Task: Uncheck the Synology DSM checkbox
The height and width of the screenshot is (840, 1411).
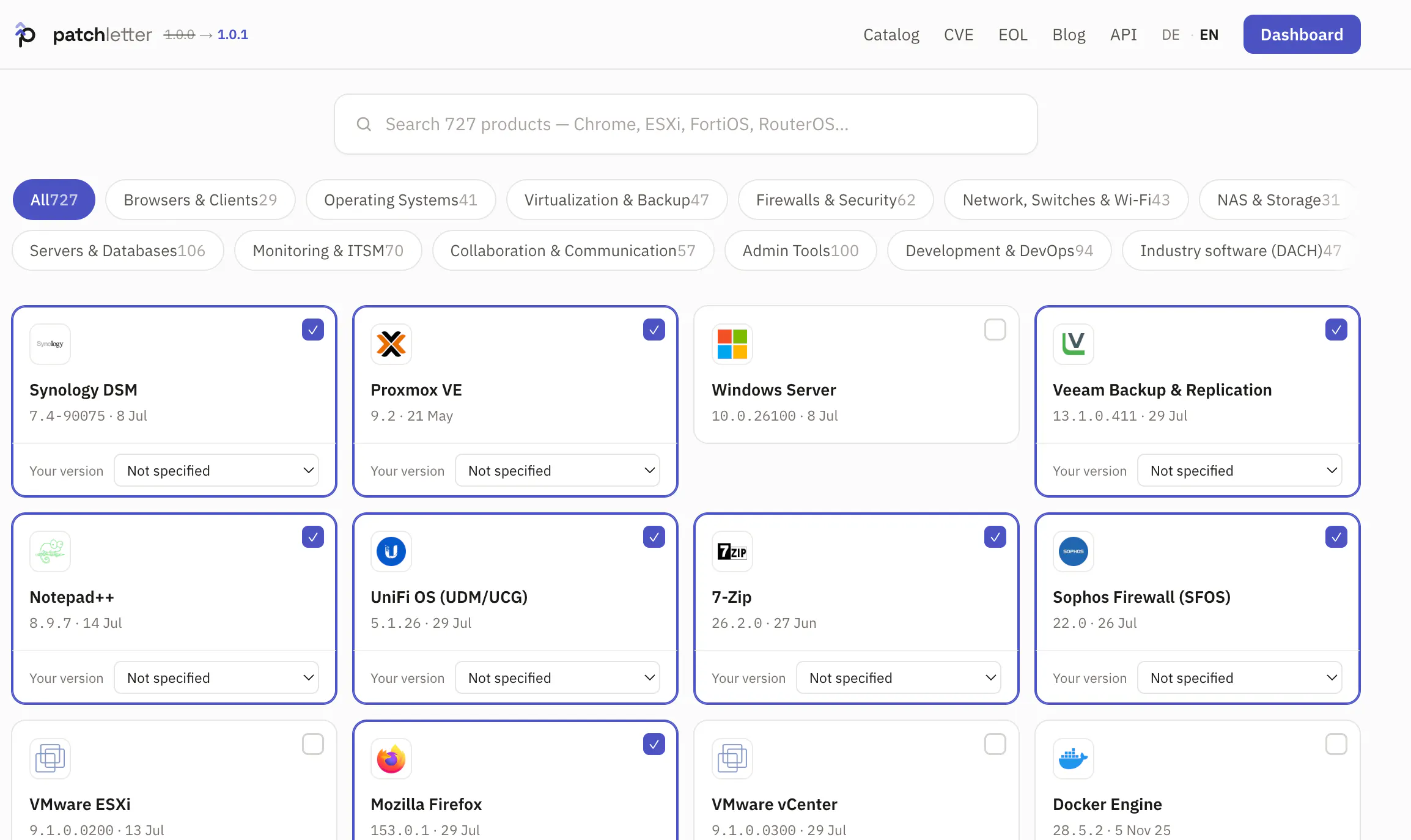Action: click(x=313, y=330)
